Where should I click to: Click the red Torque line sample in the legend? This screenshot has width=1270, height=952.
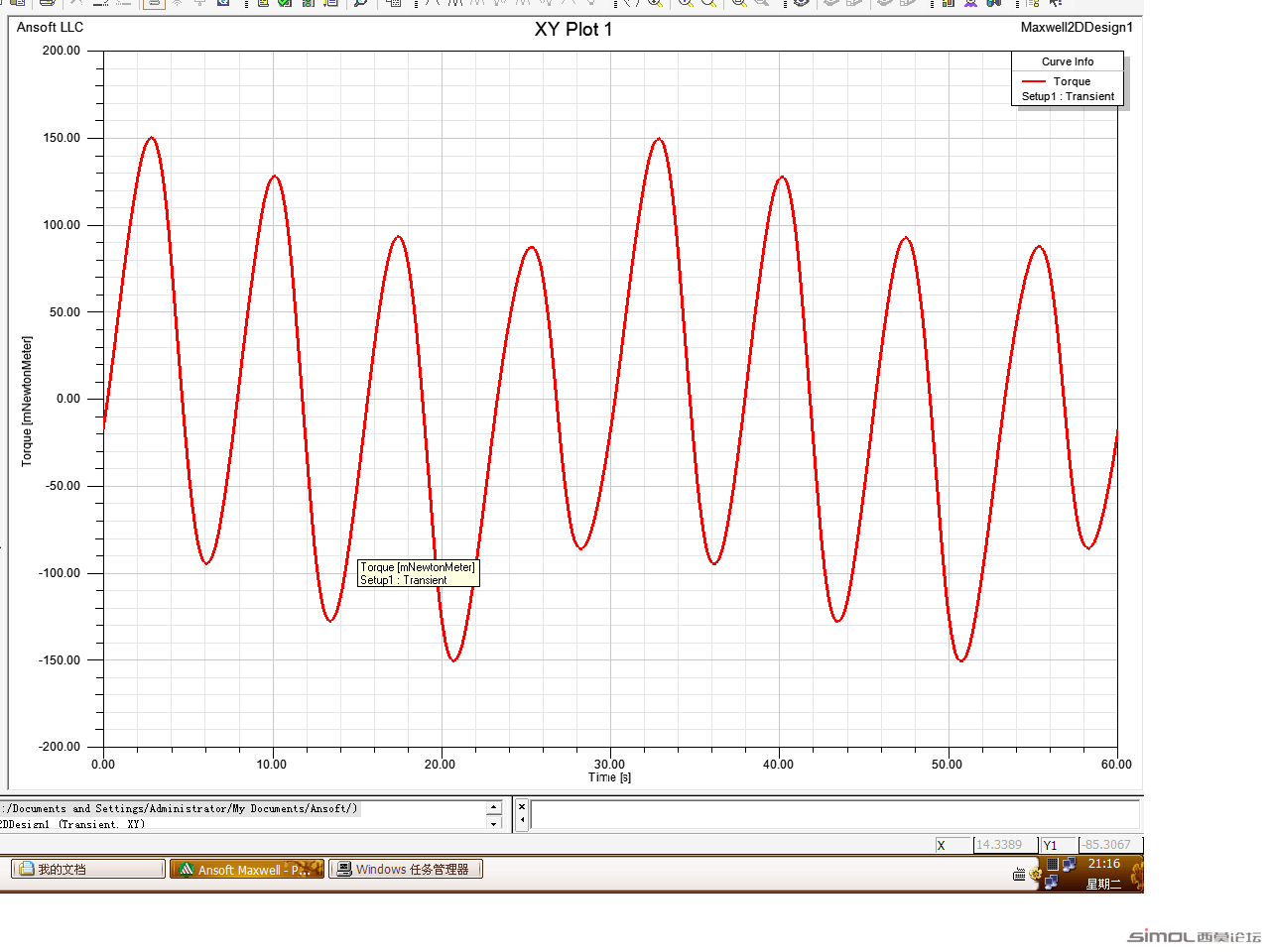(1034, 81)
